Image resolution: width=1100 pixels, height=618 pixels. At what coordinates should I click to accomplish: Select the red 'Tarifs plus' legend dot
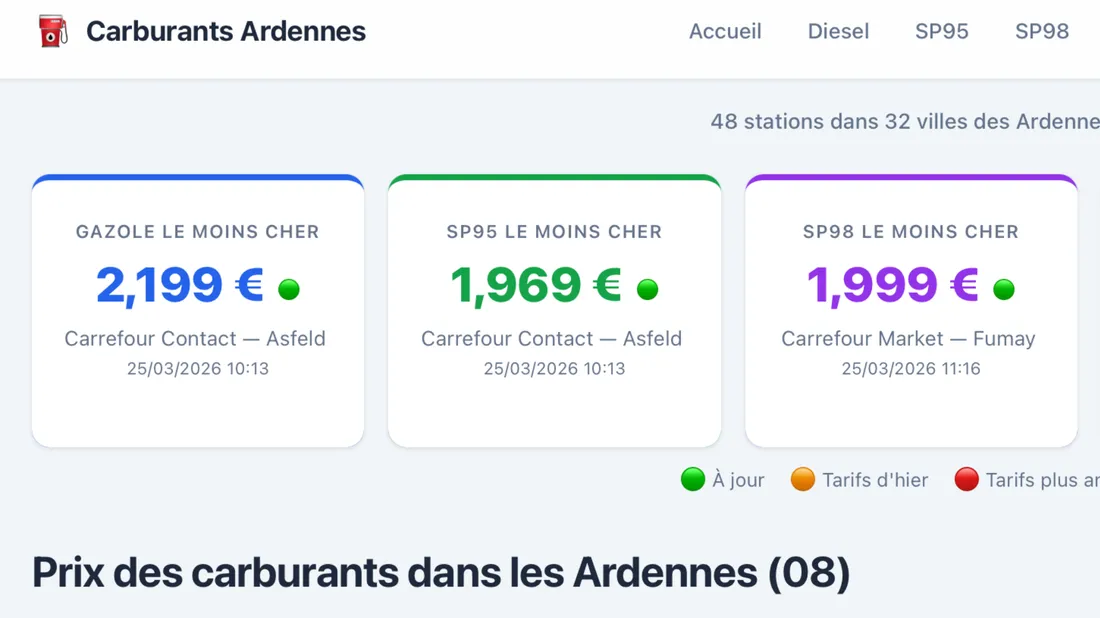tap(966, 480)
